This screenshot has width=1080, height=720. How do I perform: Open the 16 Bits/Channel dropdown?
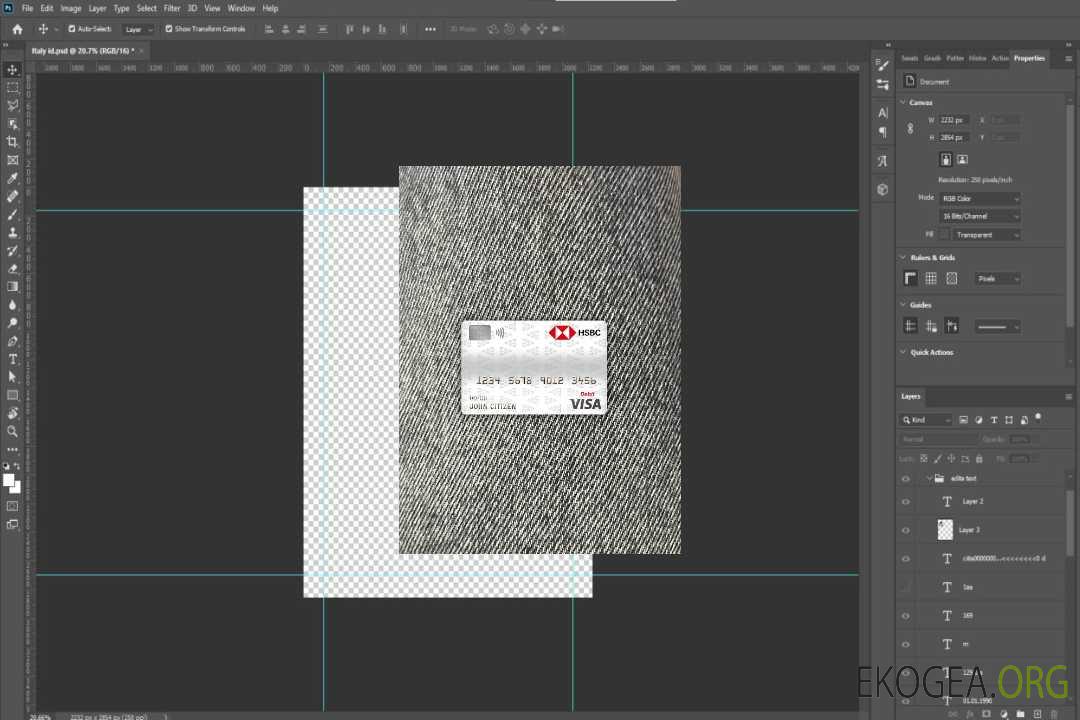click(x=980, y=216)
